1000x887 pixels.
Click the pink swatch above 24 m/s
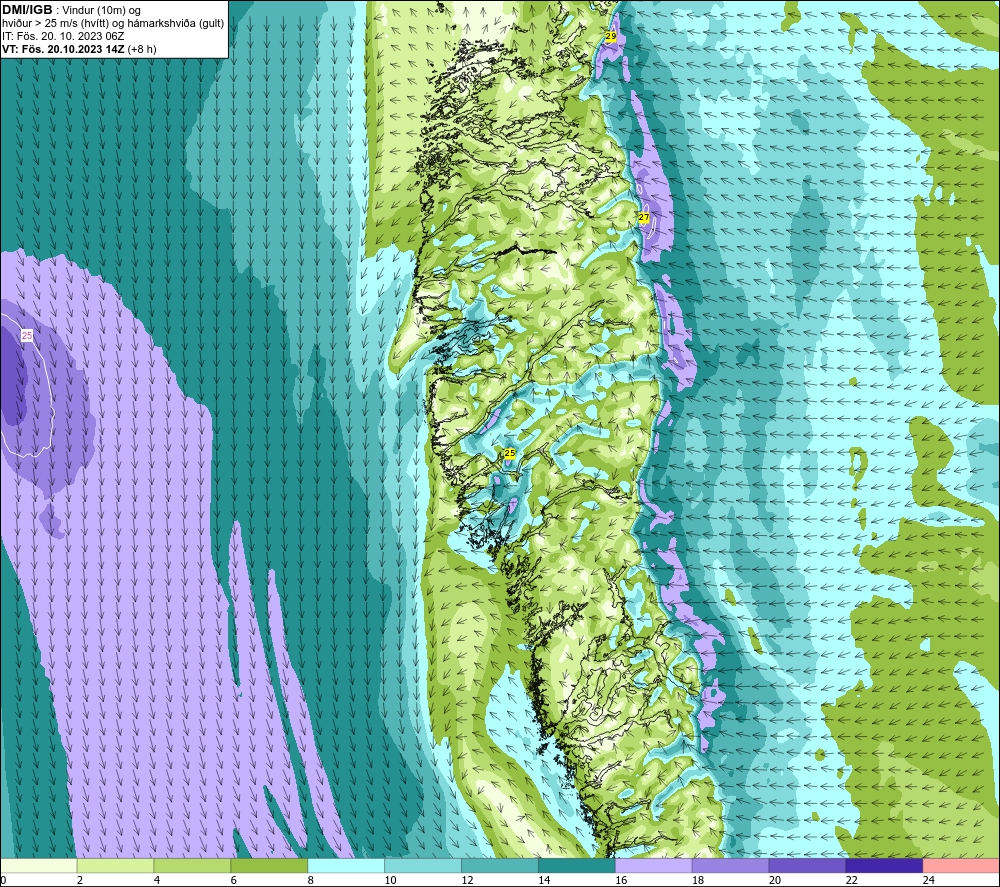click(961, 865)
